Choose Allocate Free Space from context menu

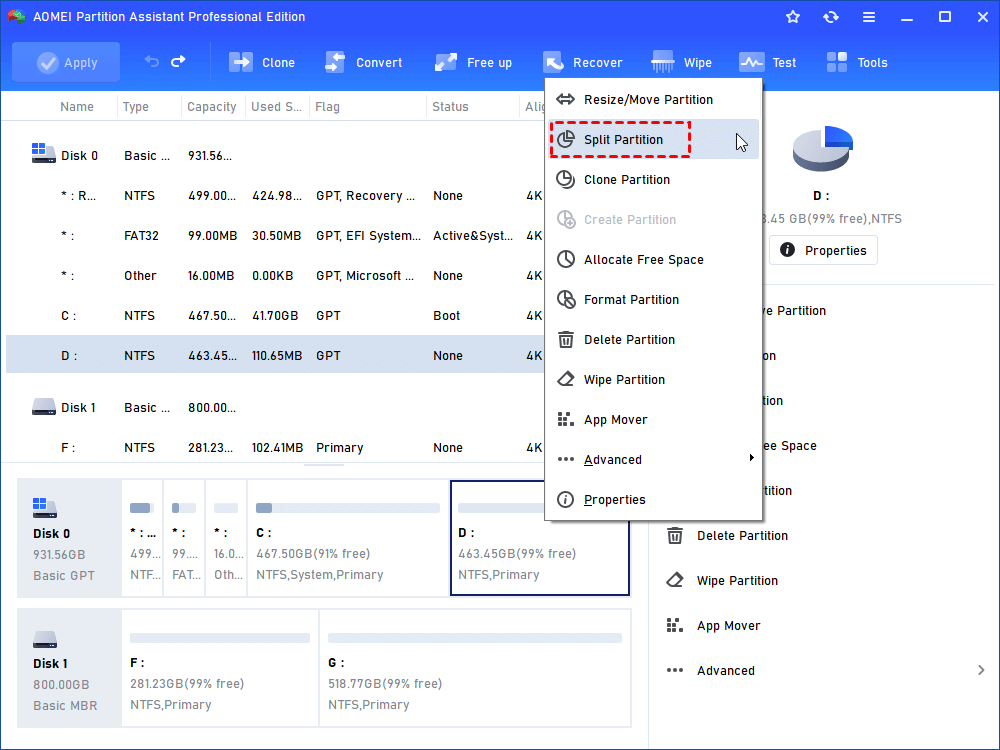[653, 260]
